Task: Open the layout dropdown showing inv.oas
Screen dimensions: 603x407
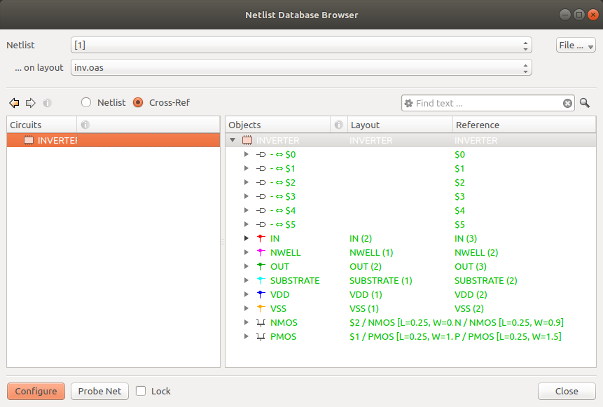Action: pos(301,68)
